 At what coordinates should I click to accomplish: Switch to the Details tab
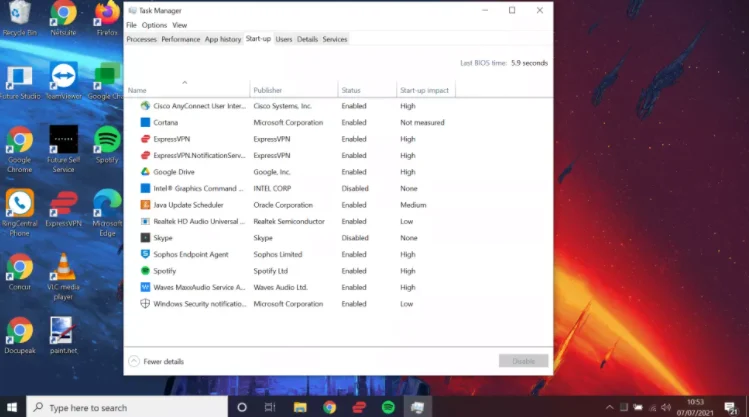(x=307, y=39)
